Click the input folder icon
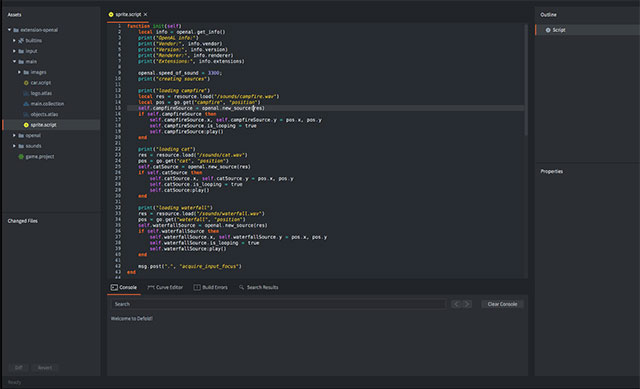Image resolution: width=640 pixels, height=389 pixels. coord(21,51)
